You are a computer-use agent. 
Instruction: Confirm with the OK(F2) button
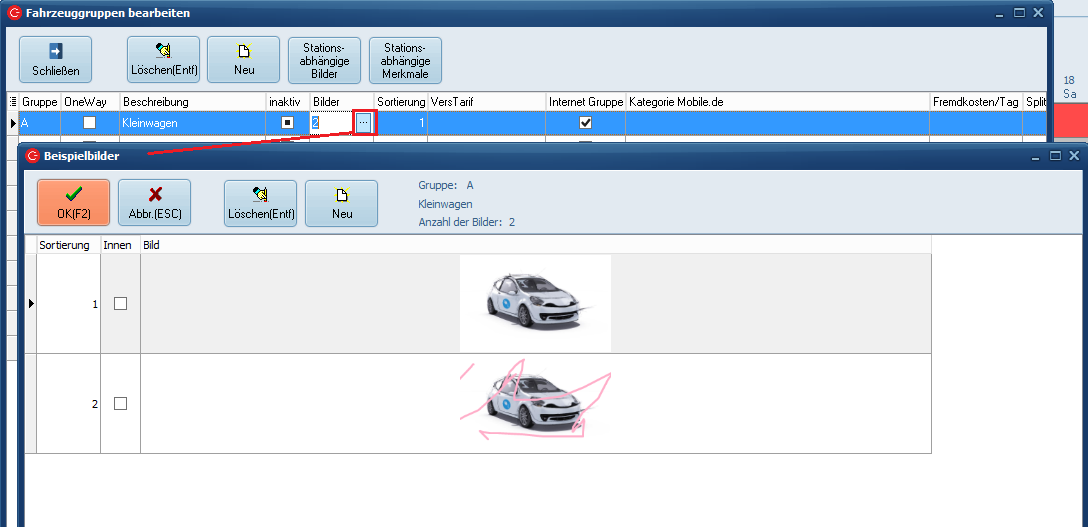73,203
